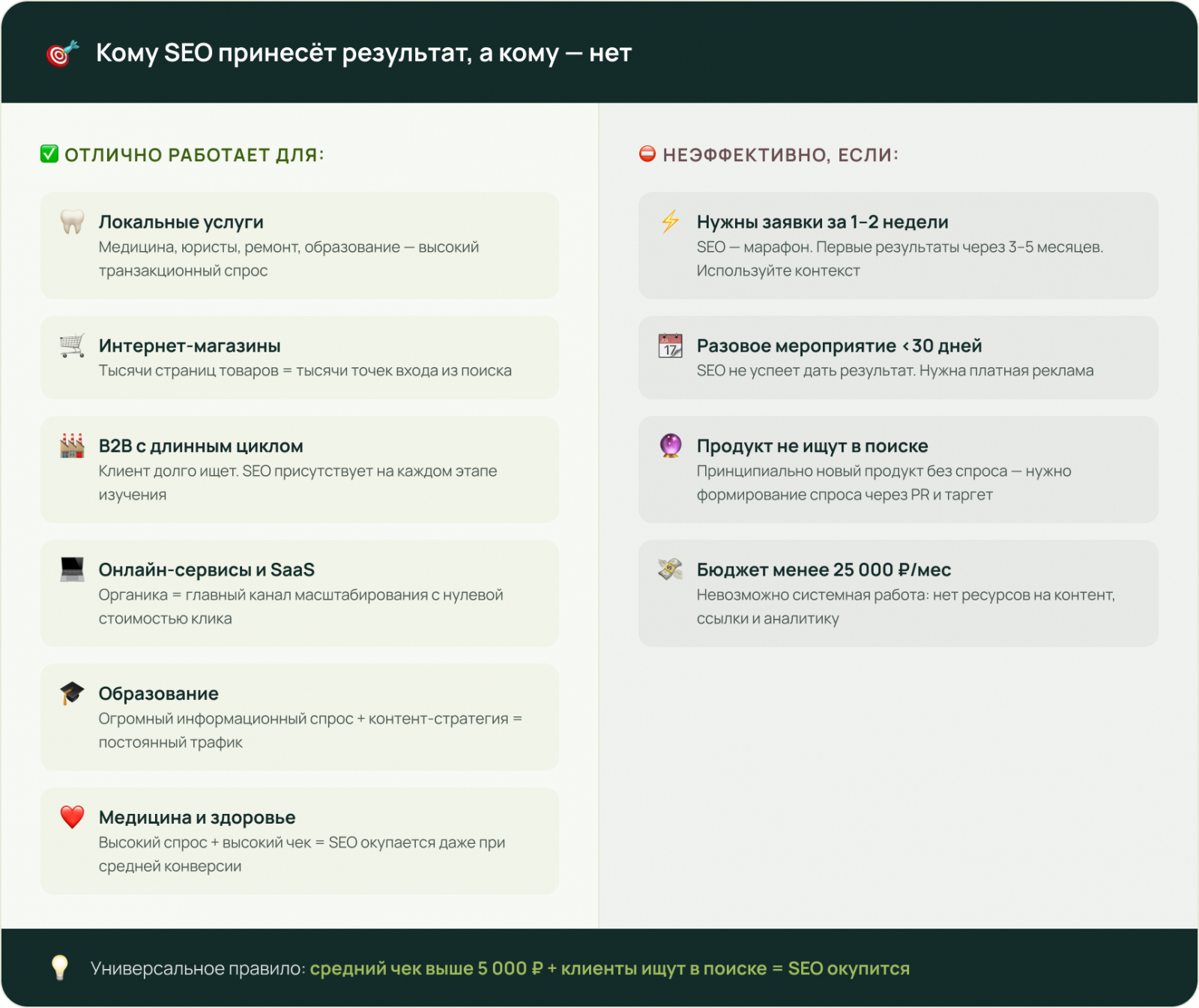Click the factory icon for B2B
This screenshot has width=1199, height=1008.
point(72,446)
